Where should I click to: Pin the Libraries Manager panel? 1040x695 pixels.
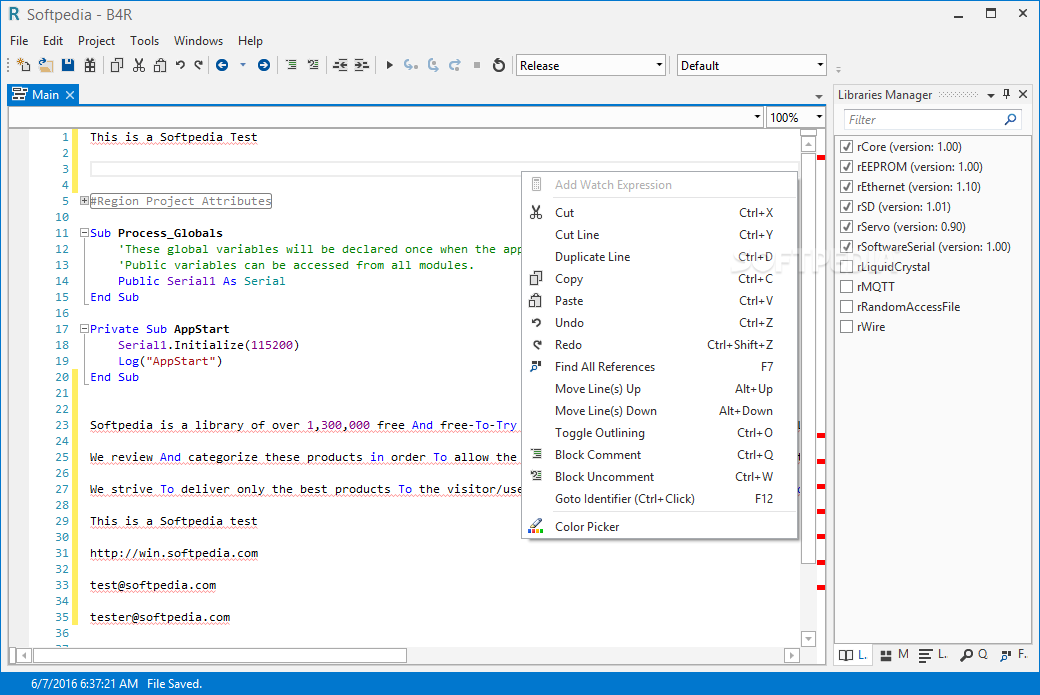pyautogui.click(x=1006, y=94)
